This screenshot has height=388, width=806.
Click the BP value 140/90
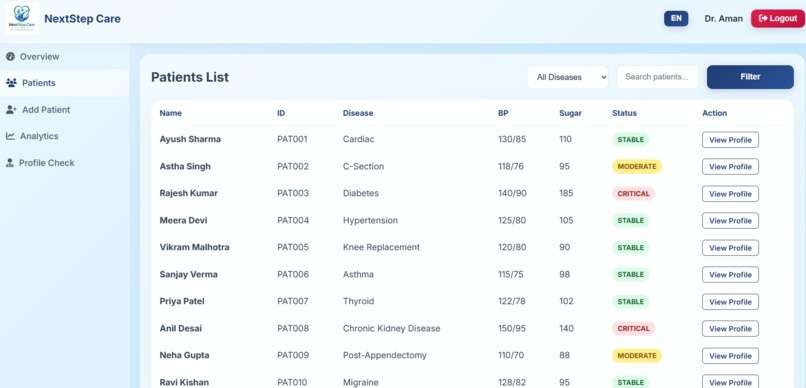tap(512, 193)
